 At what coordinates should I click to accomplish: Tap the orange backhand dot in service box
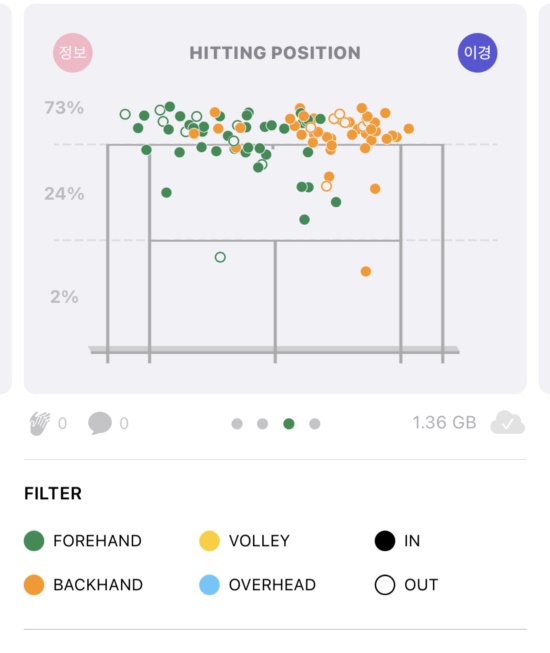tap(366, 272)
